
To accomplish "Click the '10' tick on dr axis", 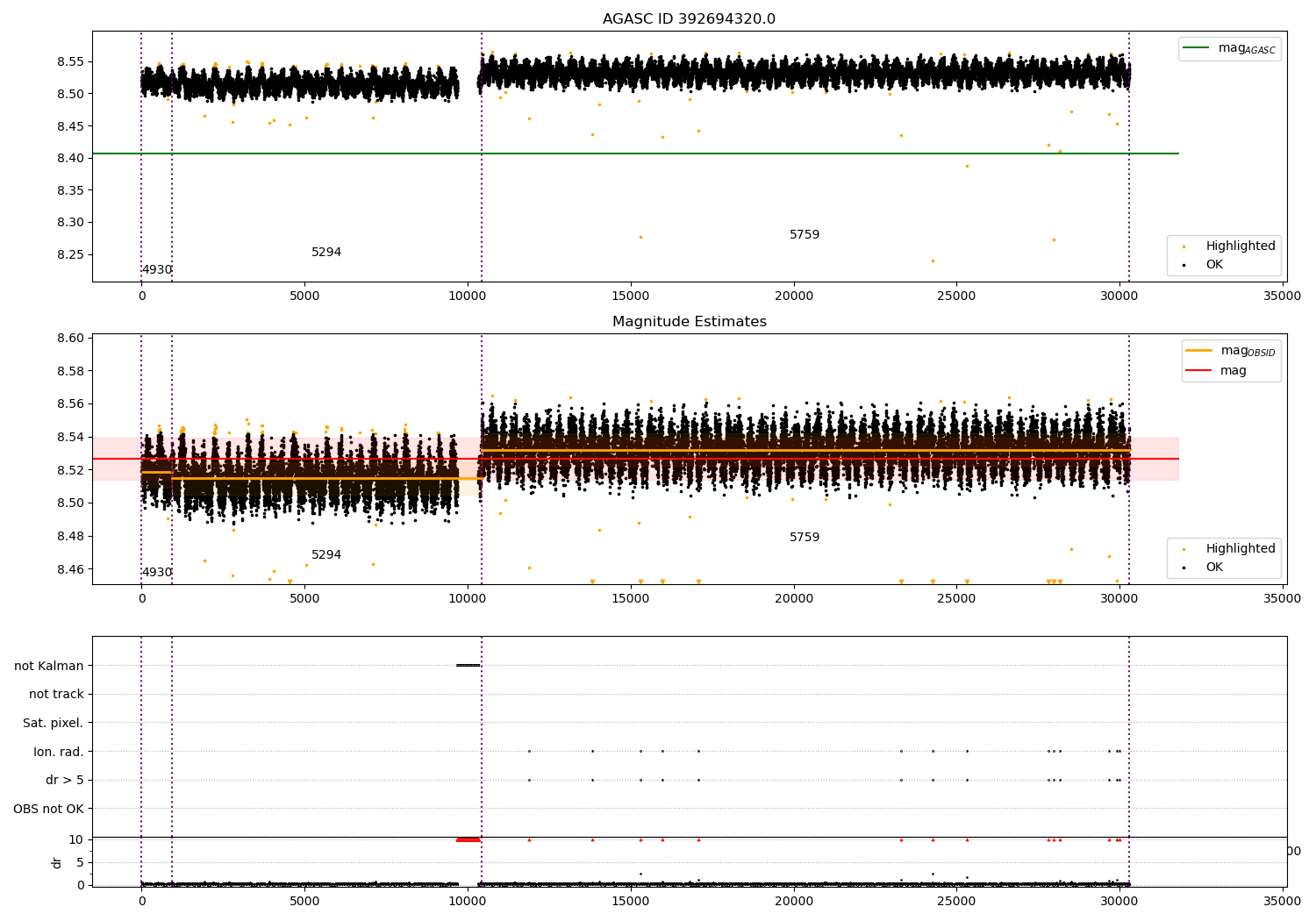I will click(76, 839).
